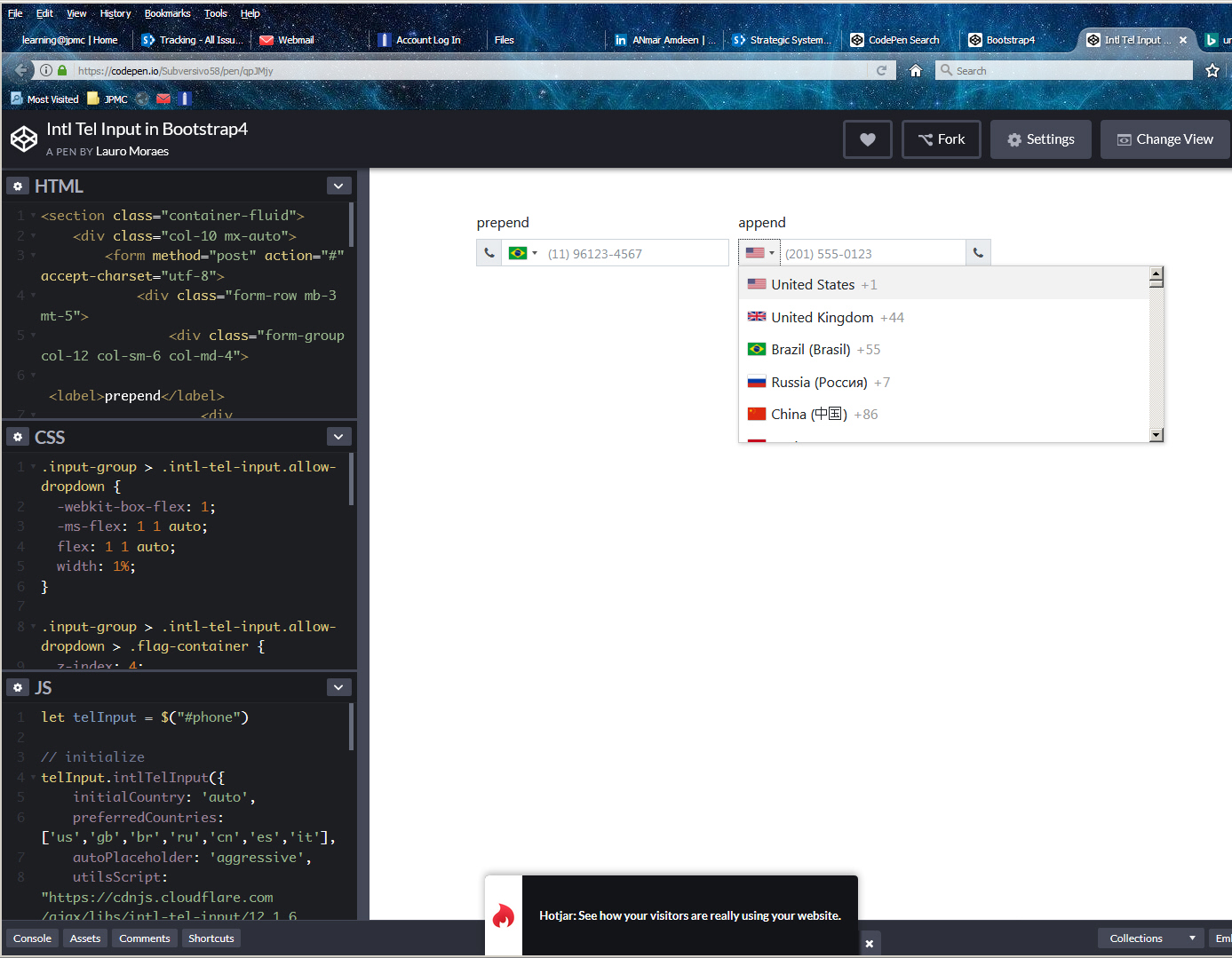Viewport: 1232px width, 958px height.
Task: Click the CodePen logo icon
Action: click(24, 139)
